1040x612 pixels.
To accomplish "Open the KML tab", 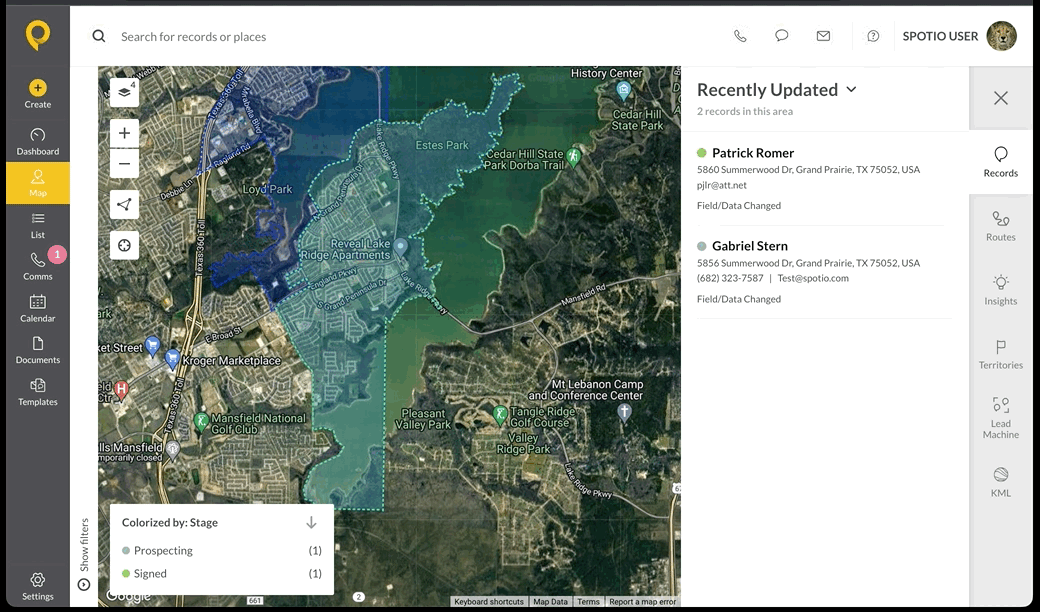I will click(1000, 482).
